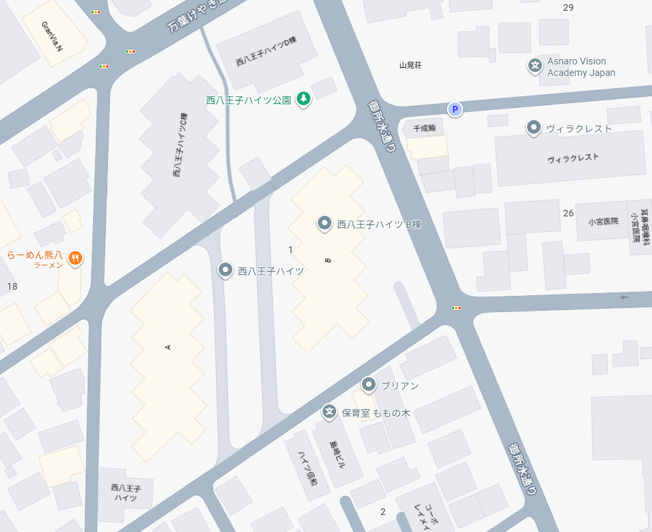Viewport: 652px width, 532px height.
Task: Select the 小宮医院 clinic building
Action: pos(603,222)
